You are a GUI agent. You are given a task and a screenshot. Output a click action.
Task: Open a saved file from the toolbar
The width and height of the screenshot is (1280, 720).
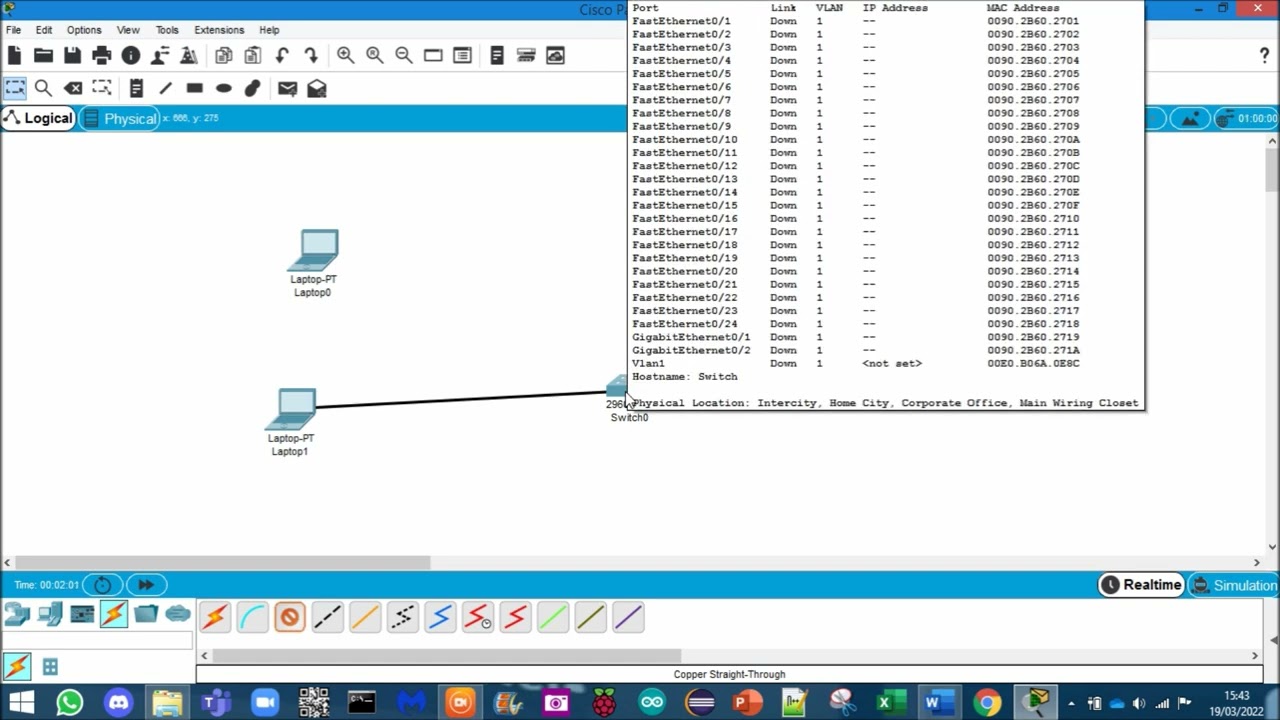tap(43, 56)
